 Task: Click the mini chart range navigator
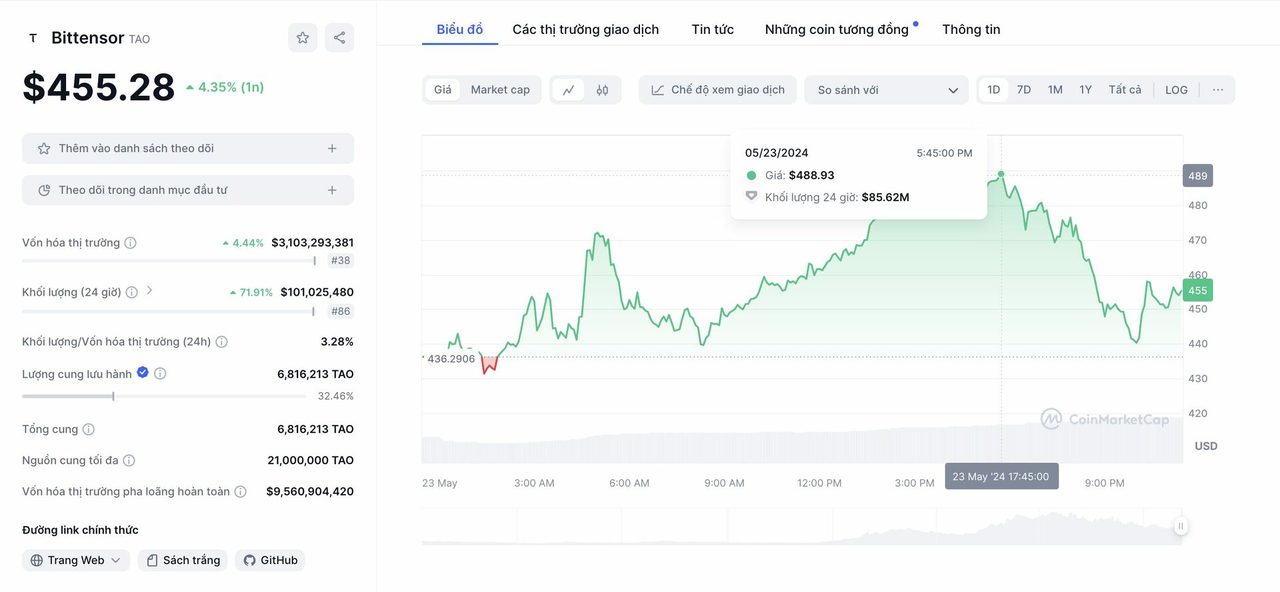[802, 526]
